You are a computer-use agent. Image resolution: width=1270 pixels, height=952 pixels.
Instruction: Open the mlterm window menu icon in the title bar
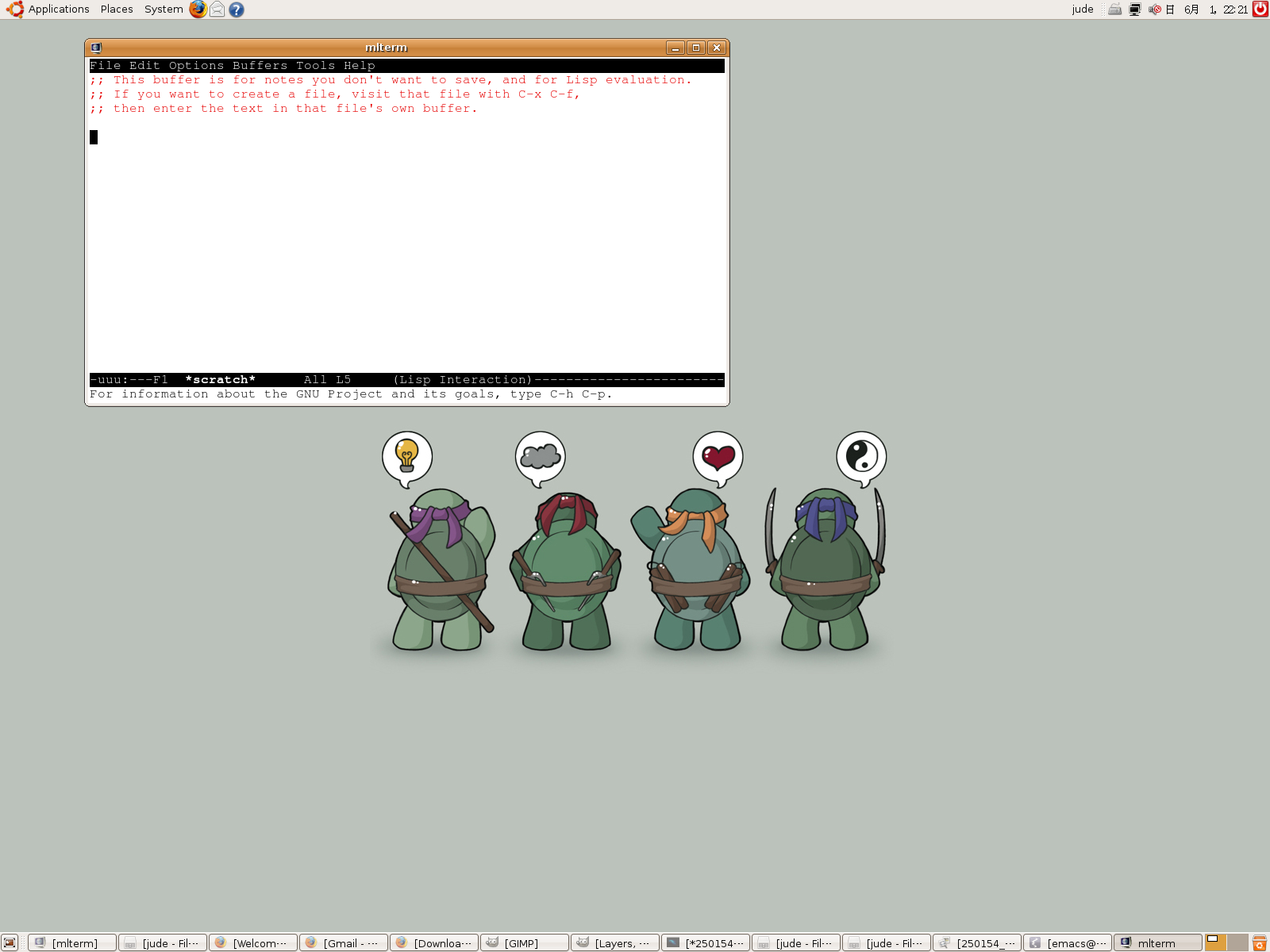pos(96,48)
